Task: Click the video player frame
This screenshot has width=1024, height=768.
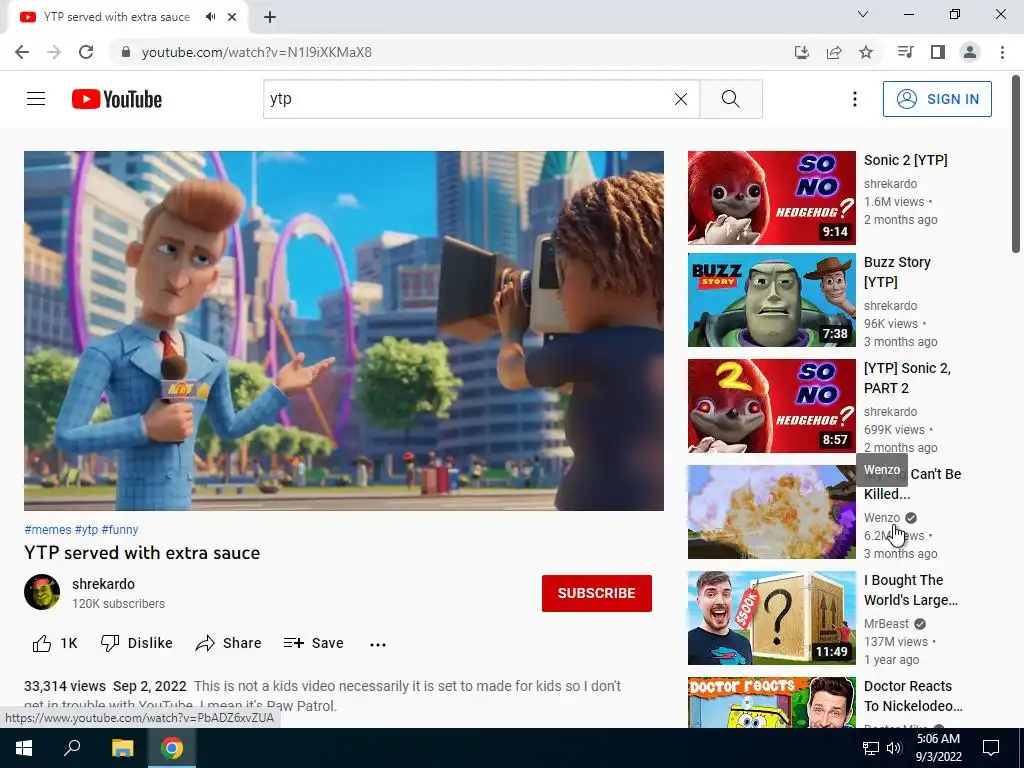Action: (344, 330)
